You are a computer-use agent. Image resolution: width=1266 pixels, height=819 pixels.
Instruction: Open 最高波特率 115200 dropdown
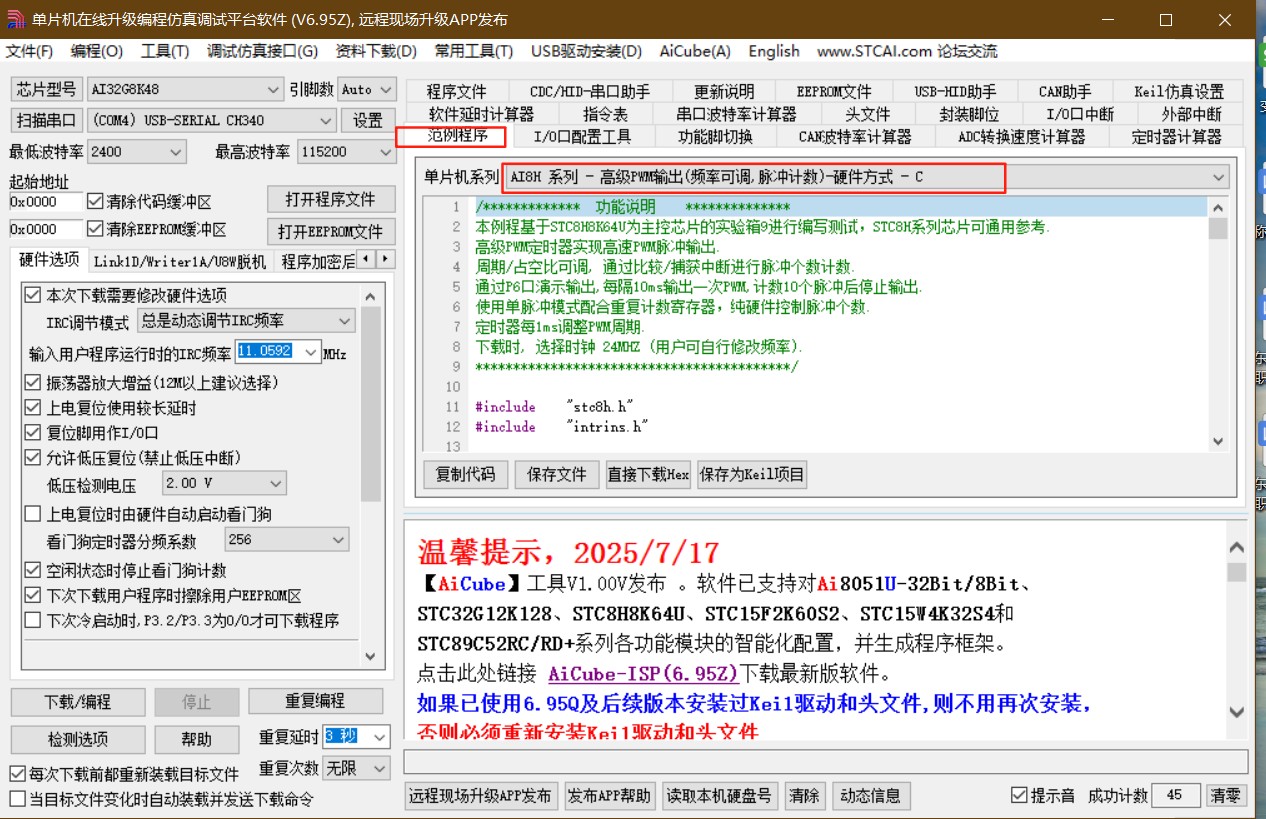pyautogui.click(x=346, y=152)
